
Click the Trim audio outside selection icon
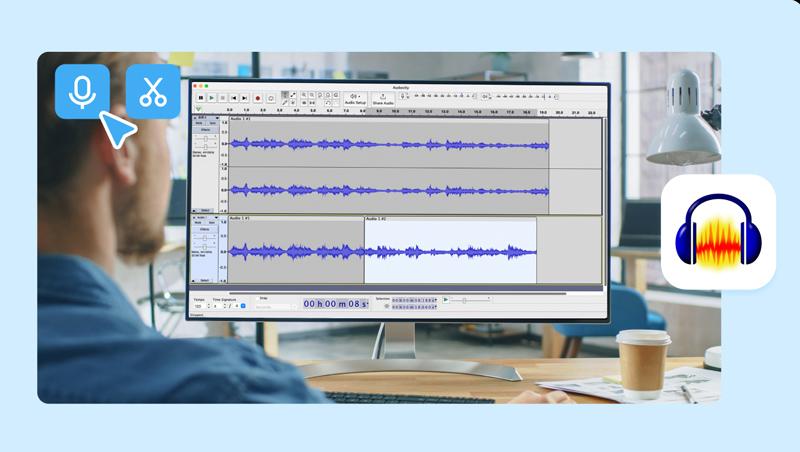click(x=304, y=103)
